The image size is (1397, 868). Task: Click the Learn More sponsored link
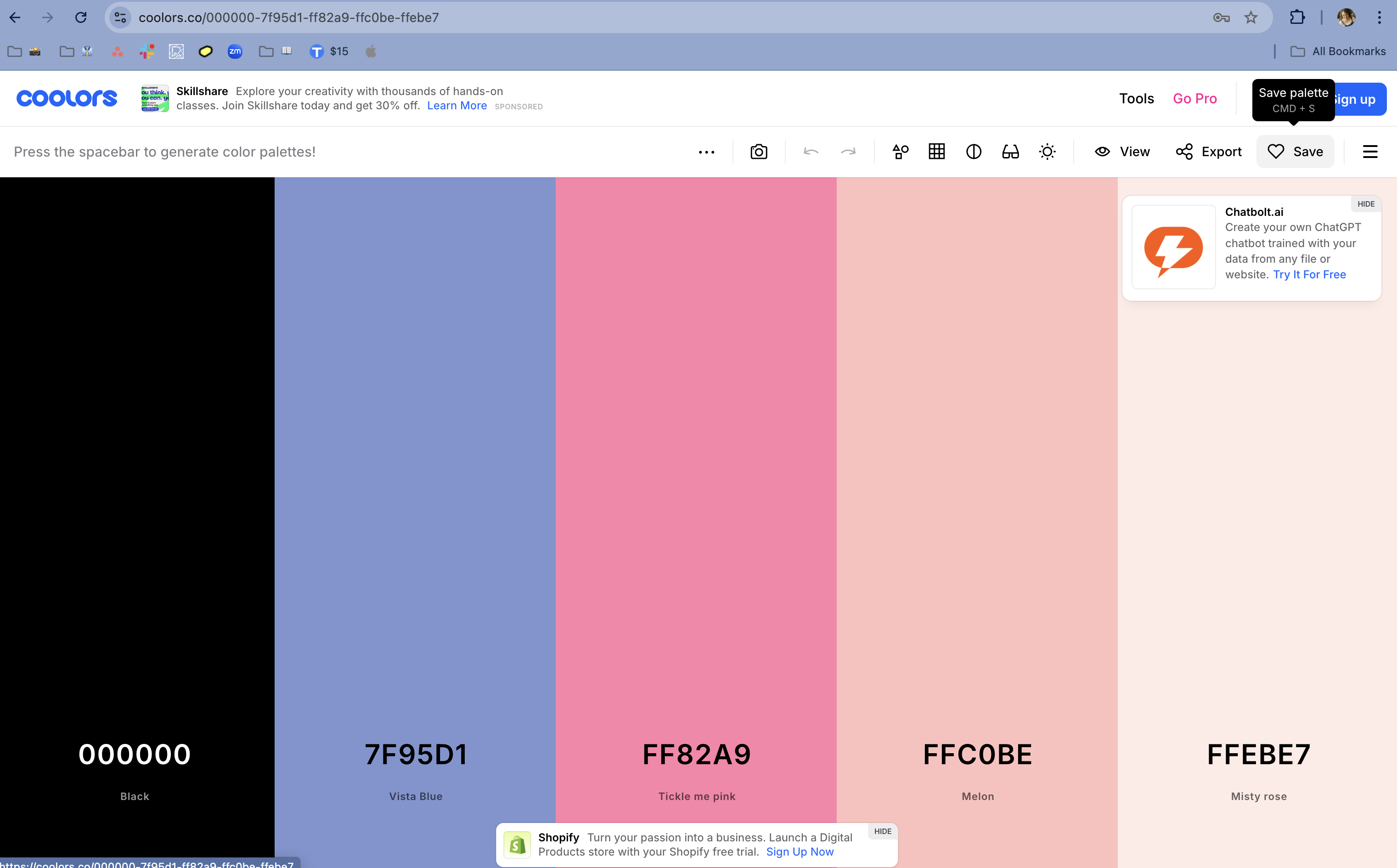pyautogui.click(x=455, y=105)
